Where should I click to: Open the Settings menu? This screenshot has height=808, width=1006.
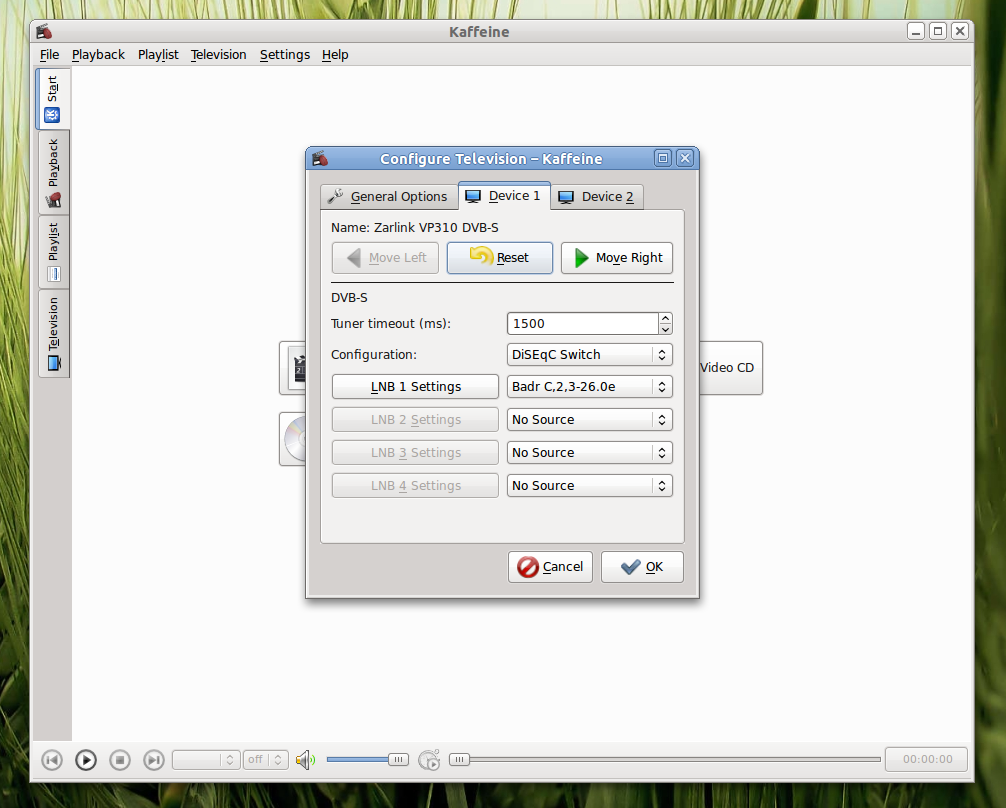(x=284, y=55)
